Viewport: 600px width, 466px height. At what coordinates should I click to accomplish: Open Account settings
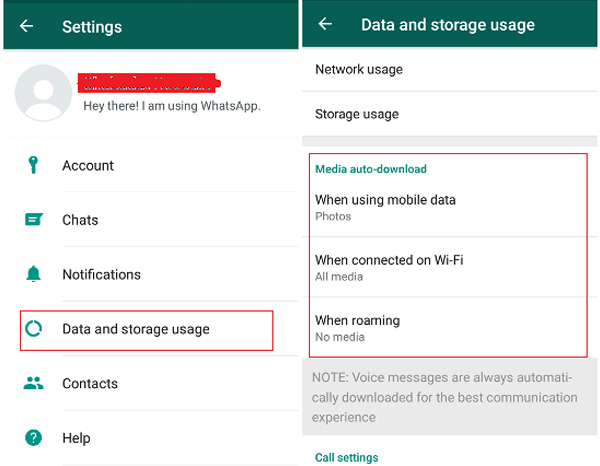(x=151, y=165)
